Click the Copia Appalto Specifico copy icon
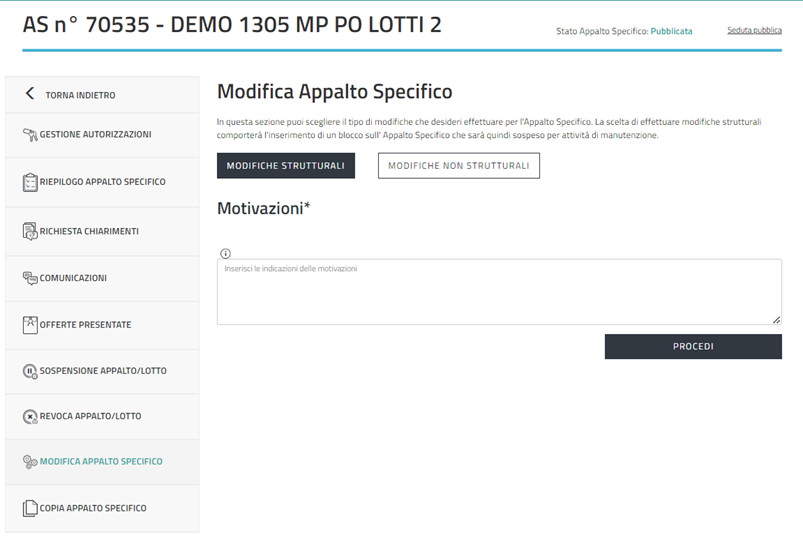803x544 pixels. coord(30,508)
